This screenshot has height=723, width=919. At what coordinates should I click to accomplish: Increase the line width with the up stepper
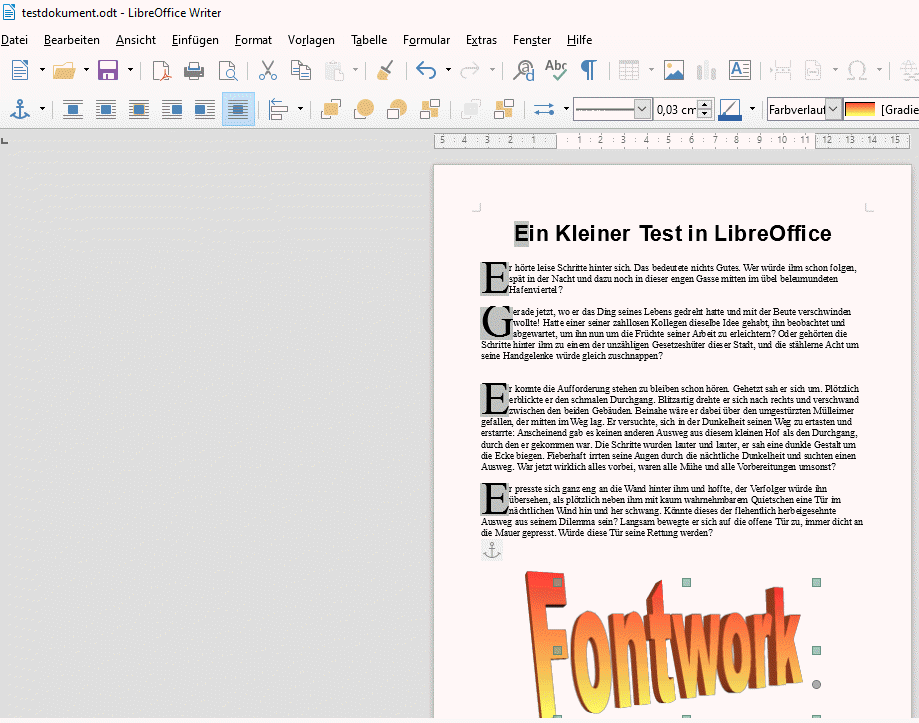tap(705, 105)
